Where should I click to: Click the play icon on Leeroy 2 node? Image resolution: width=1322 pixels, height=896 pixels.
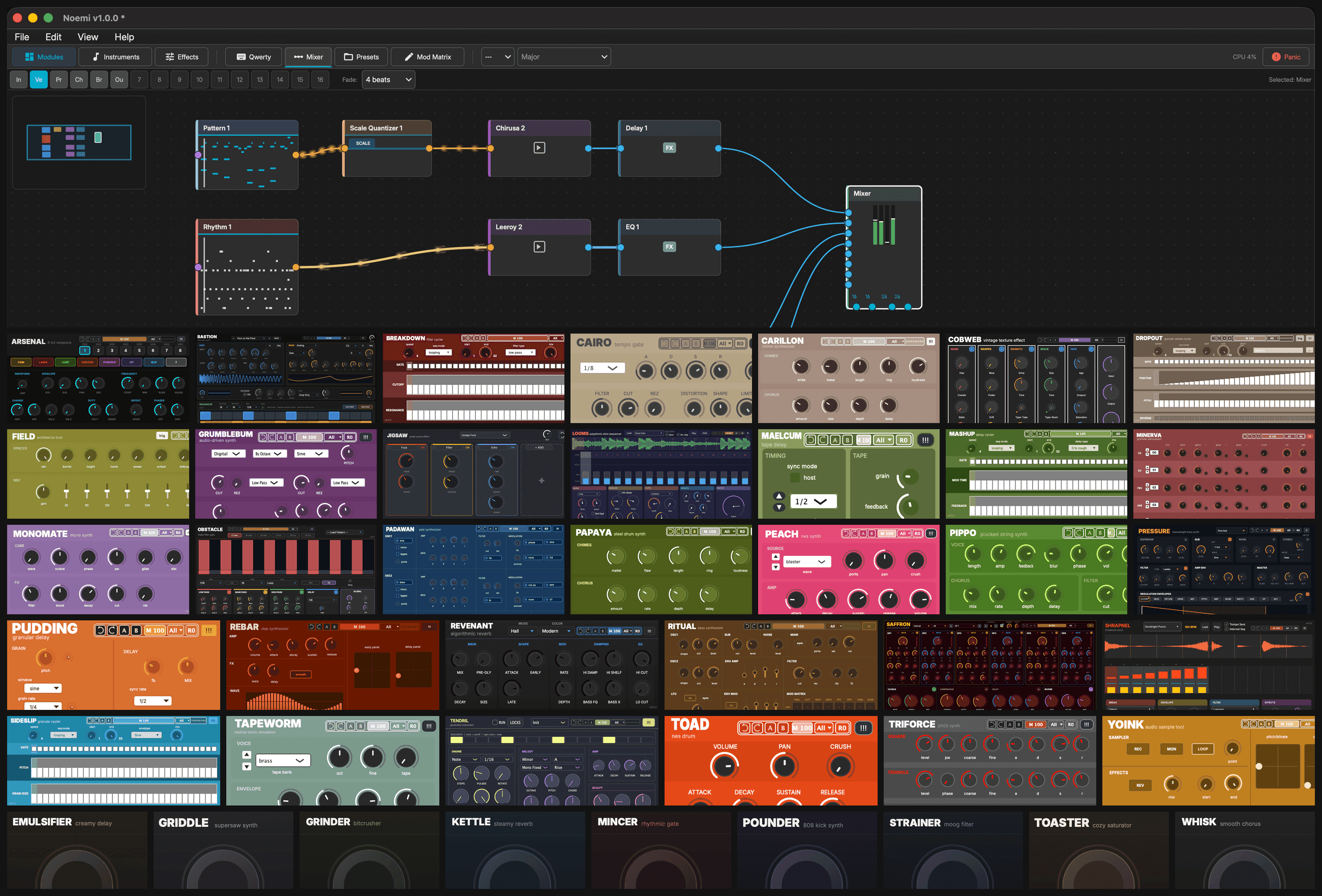(x=539, y=247)
